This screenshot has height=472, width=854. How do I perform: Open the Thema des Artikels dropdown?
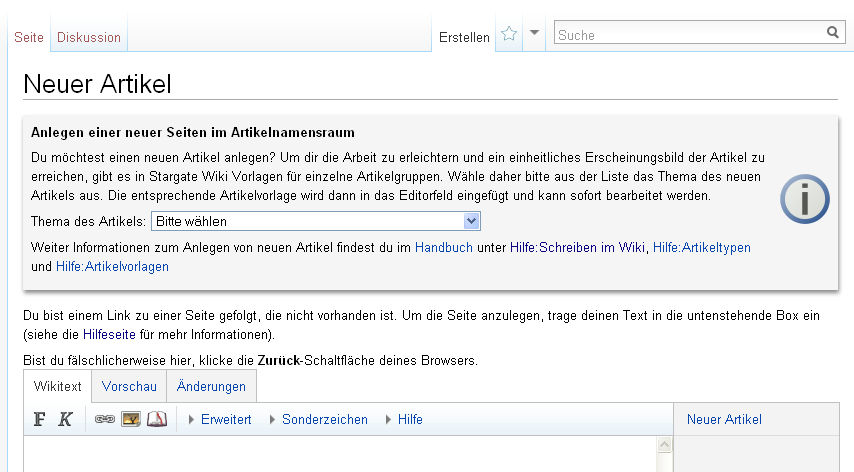click(x=316, y=221)
